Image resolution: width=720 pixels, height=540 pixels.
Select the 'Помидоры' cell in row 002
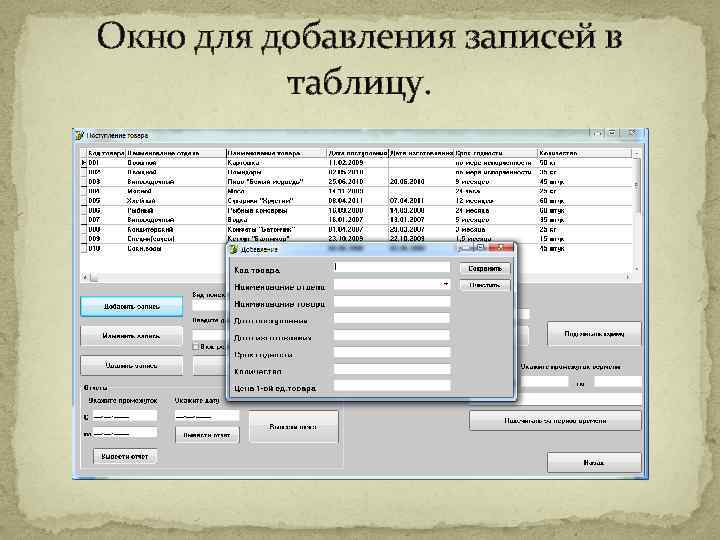[276, 172]
